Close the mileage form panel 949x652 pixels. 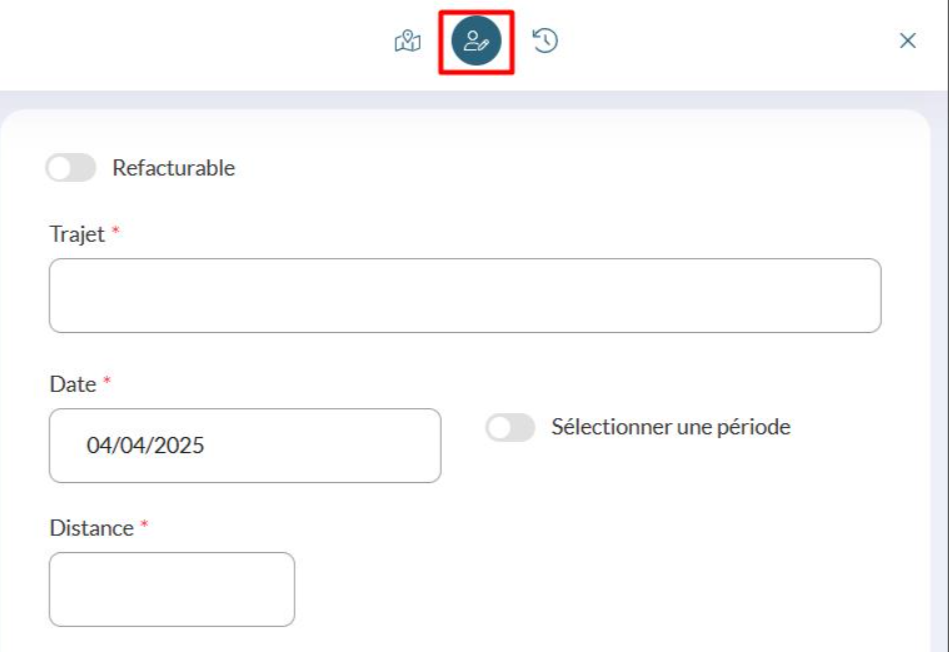(x=907, y=41)
